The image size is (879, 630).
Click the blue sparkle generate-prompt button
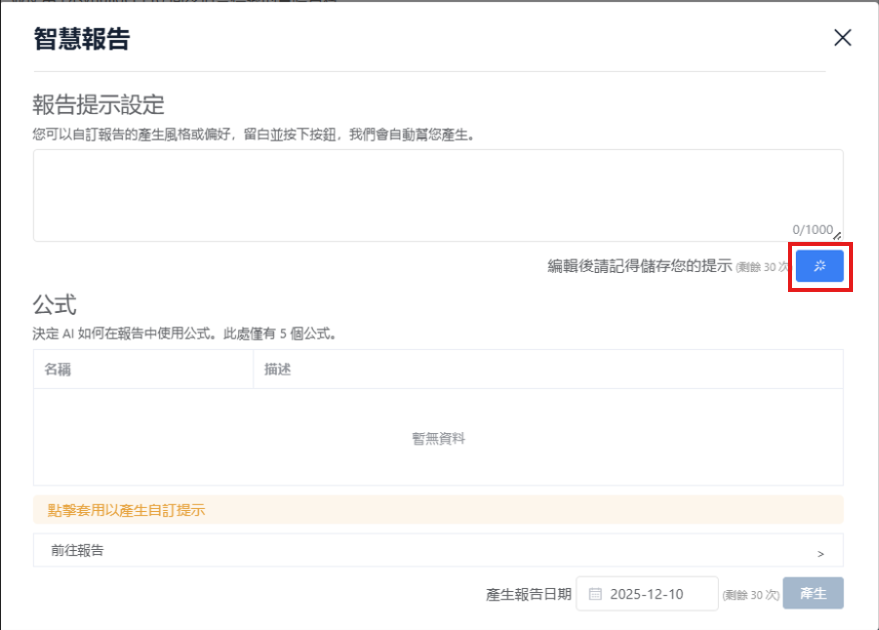(x=820, y=266)
